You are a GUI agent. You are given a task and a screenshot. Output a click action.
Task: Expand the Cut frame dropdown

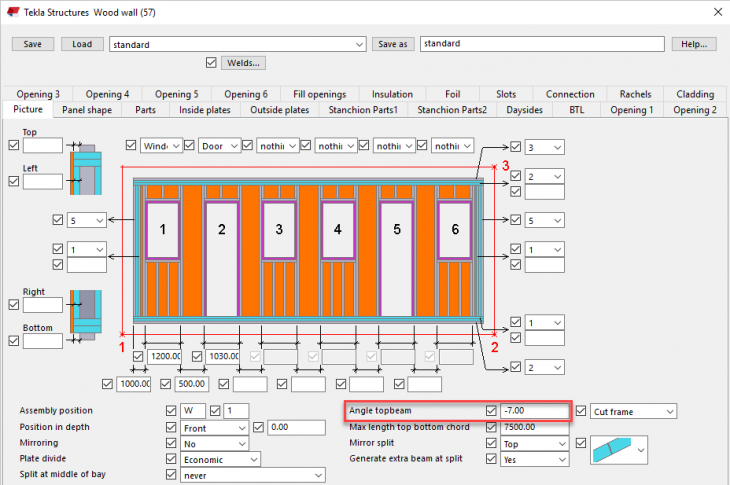tap(634, 411)
